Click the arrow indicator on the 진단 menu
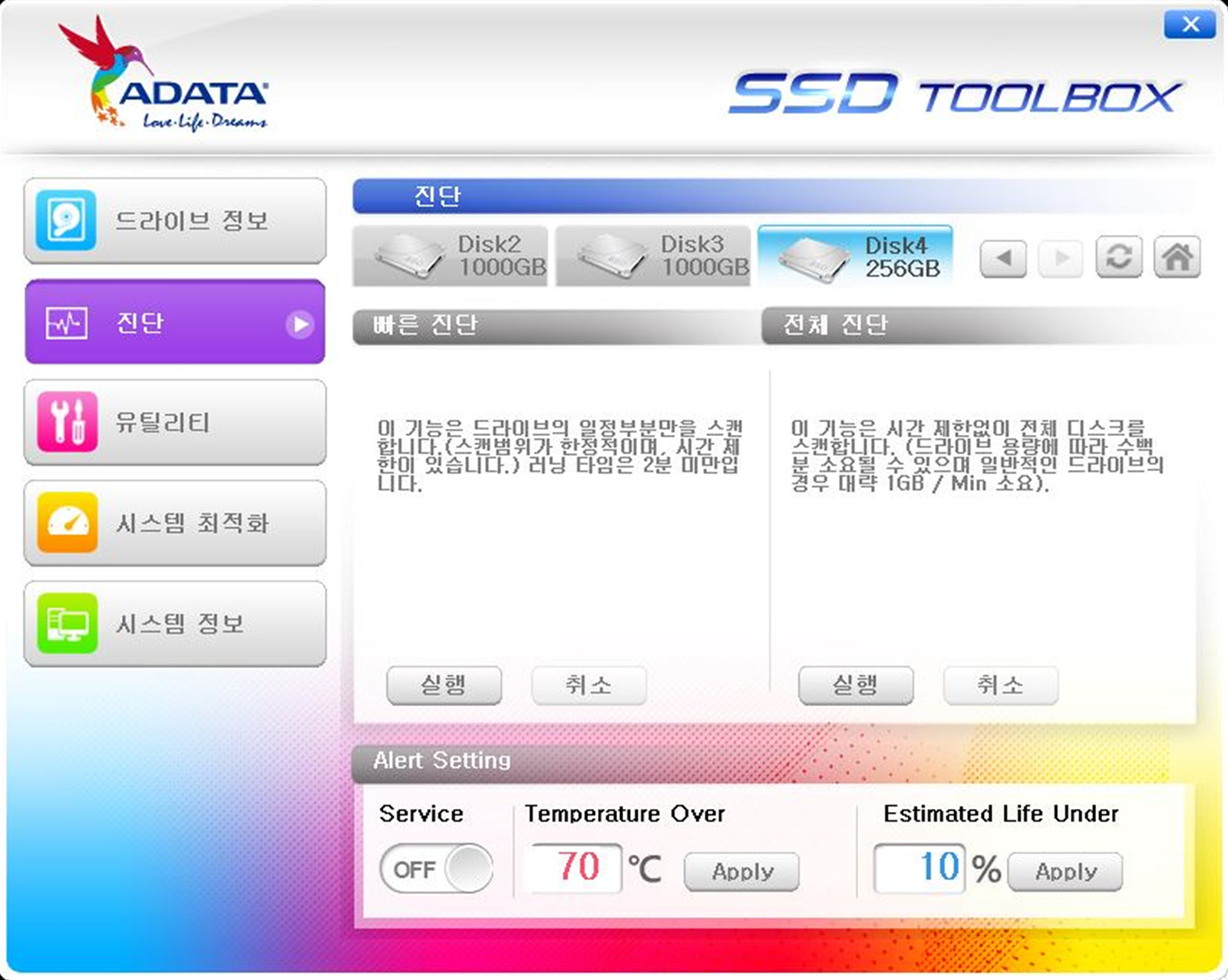 [300, 324]
